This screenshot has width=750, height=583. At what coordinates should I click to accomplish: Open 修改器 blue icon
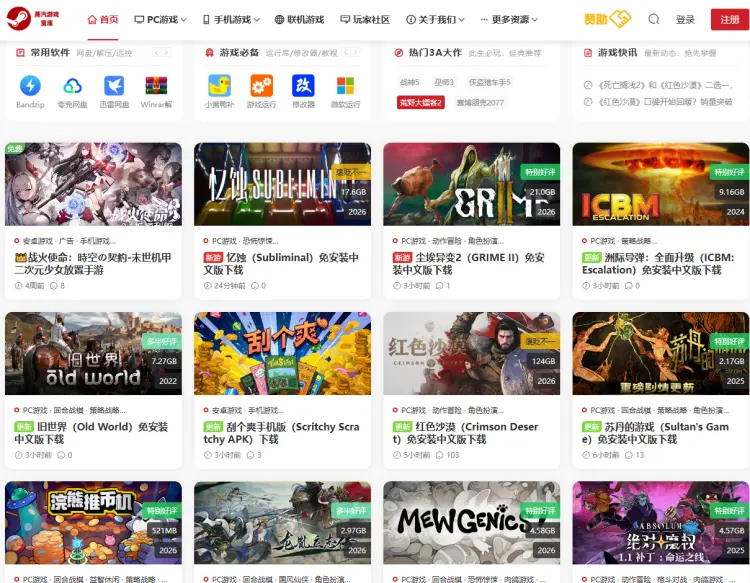(303, 86)
